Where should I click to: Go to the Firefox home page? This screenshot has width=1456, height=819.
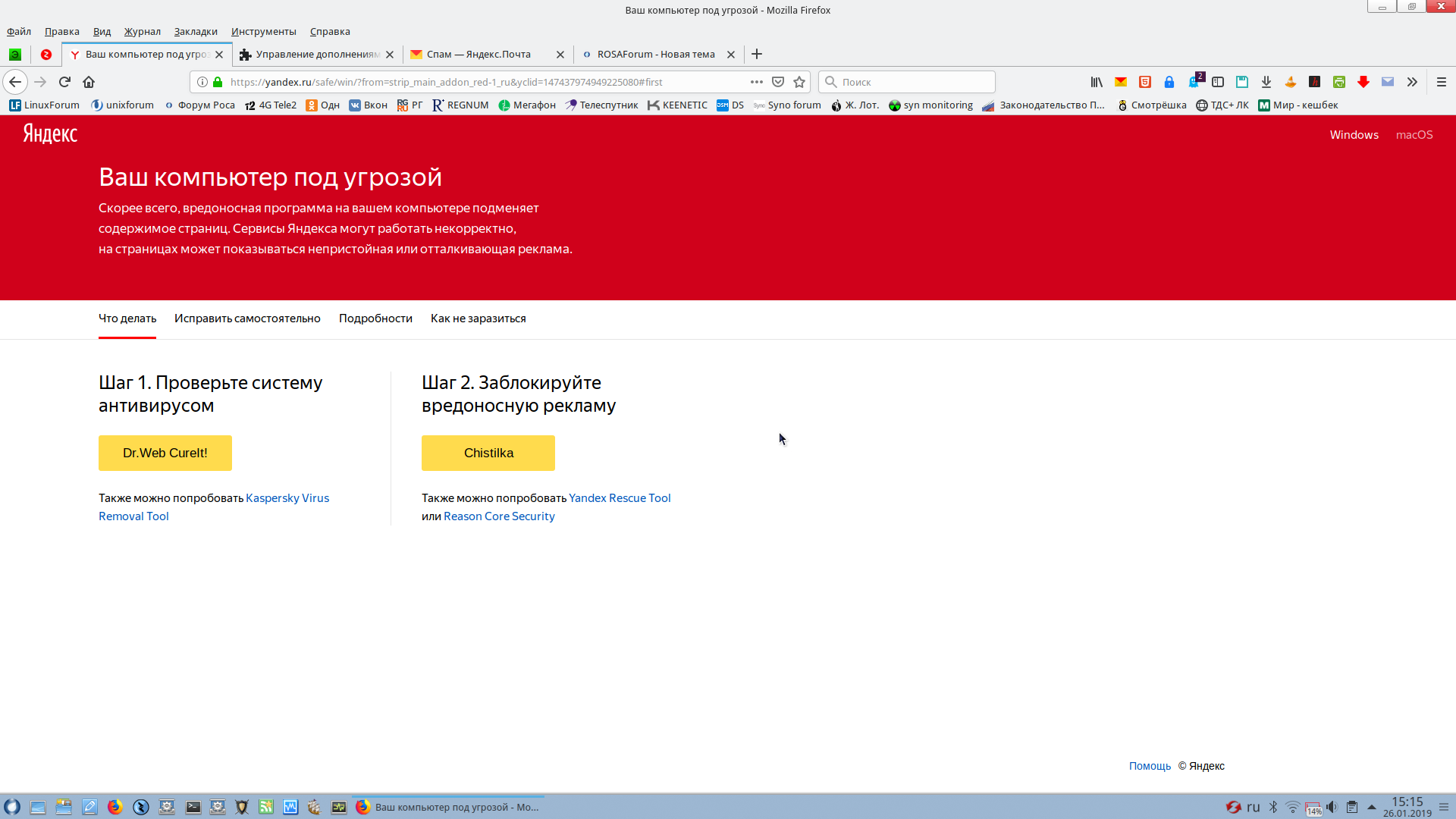pyautogui.click(x=89, y=82)
